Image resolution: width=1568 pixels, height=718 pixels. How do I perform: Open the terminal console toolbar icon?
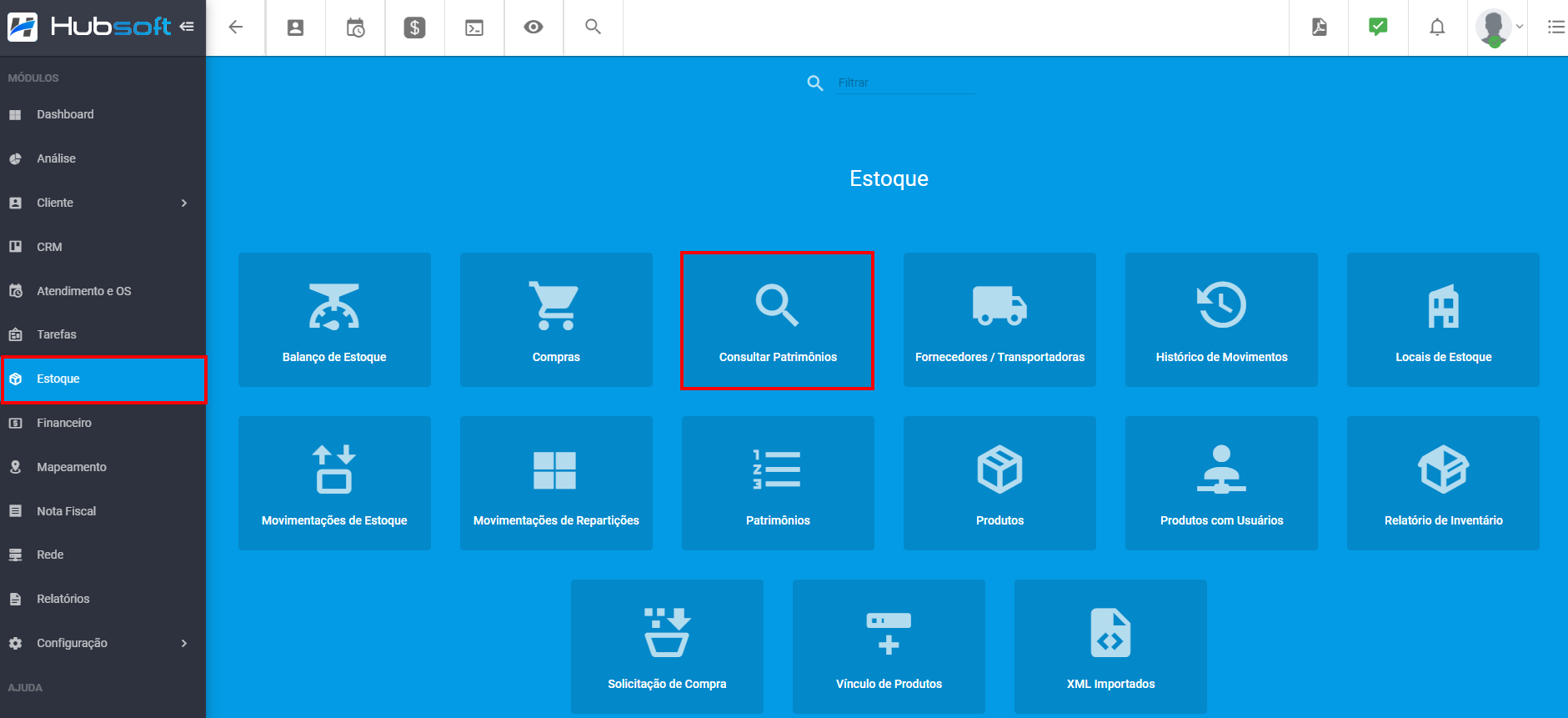click(474, 28)
